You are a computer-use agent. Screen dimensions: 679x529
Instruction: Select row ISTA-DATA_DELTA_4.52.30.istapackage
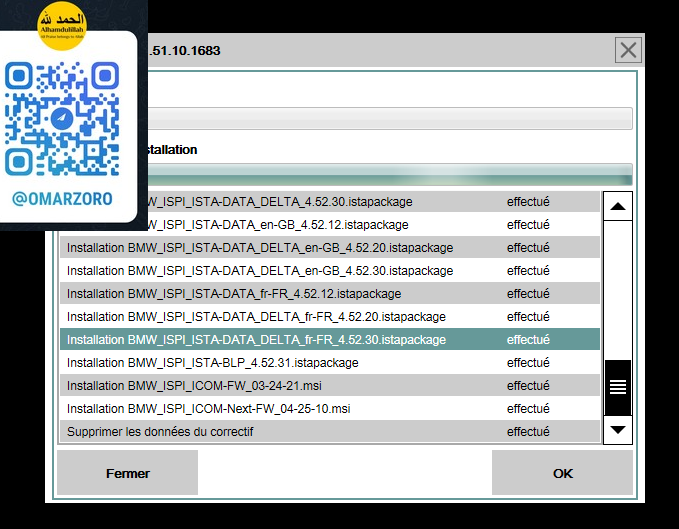click(x=373, y=202)
